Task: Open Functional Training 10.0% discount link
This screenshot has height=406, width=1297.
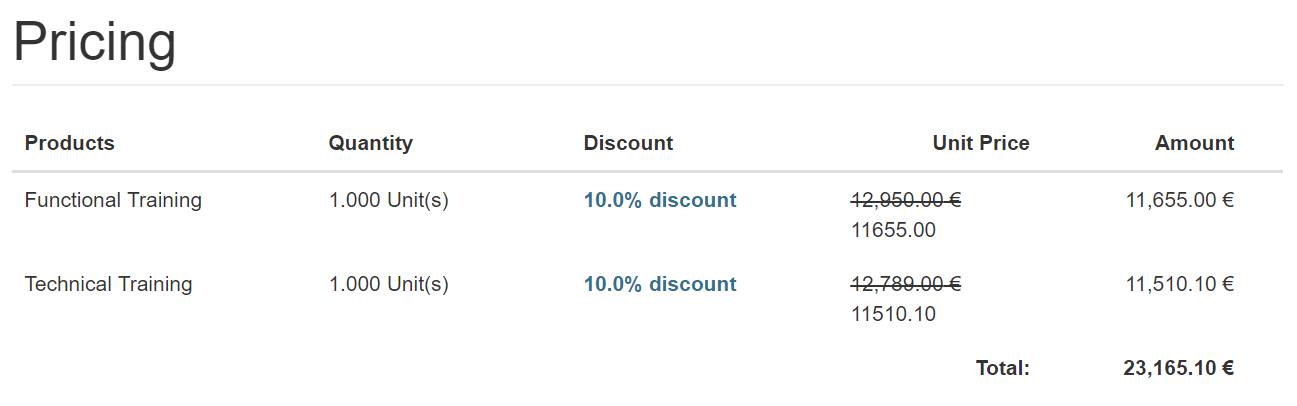Action: pos(660,200)
